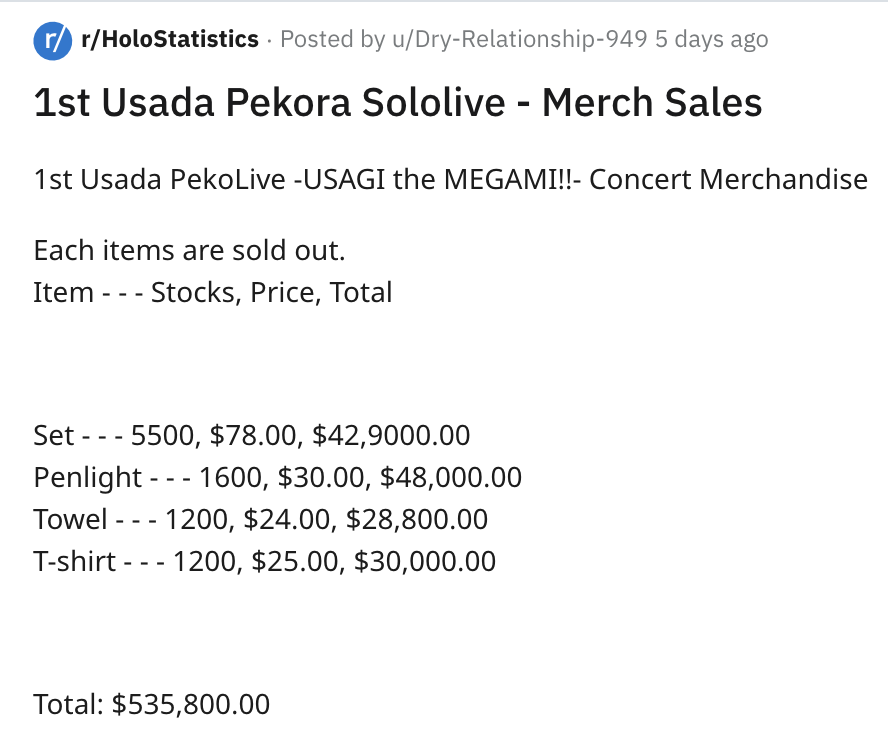The height and width of the screenshot is (748, 888).
Task: Open the r/HoloStatistics subreddit link
Action: (170, 40)
